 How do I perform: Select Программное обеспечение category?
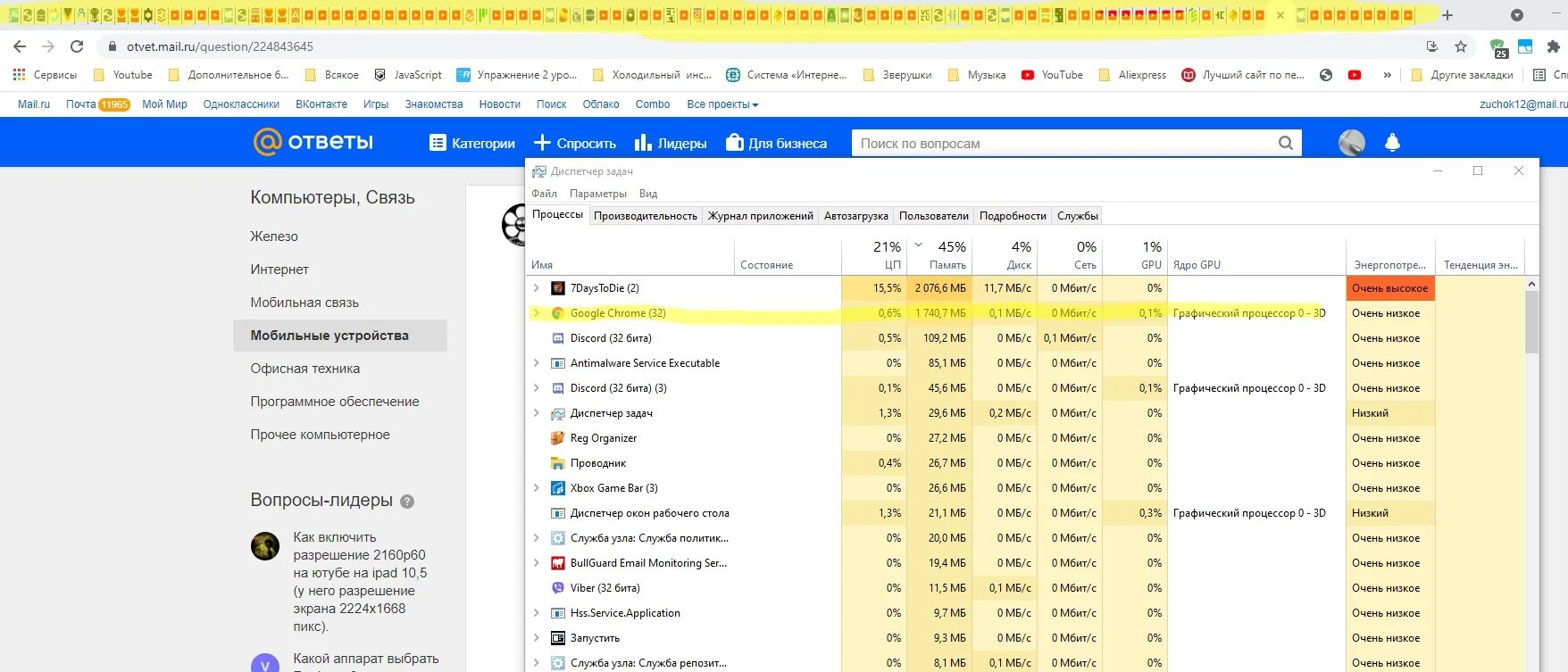point(335,402)
